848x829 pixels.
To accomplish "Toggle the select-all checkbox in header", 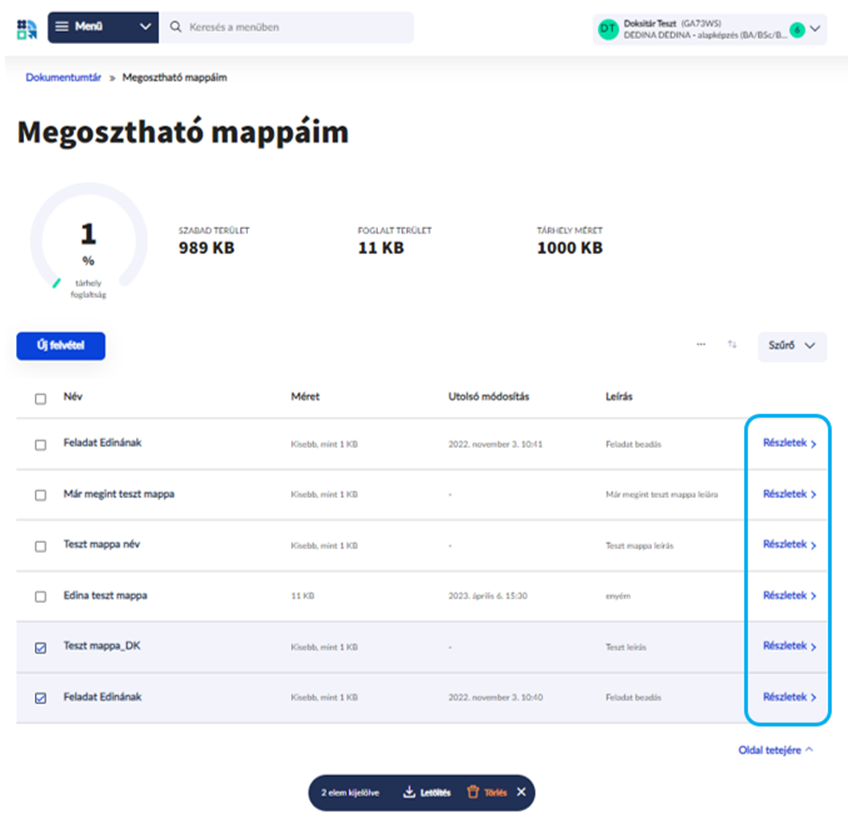I will pyautogui.click(x=41, y=398).
